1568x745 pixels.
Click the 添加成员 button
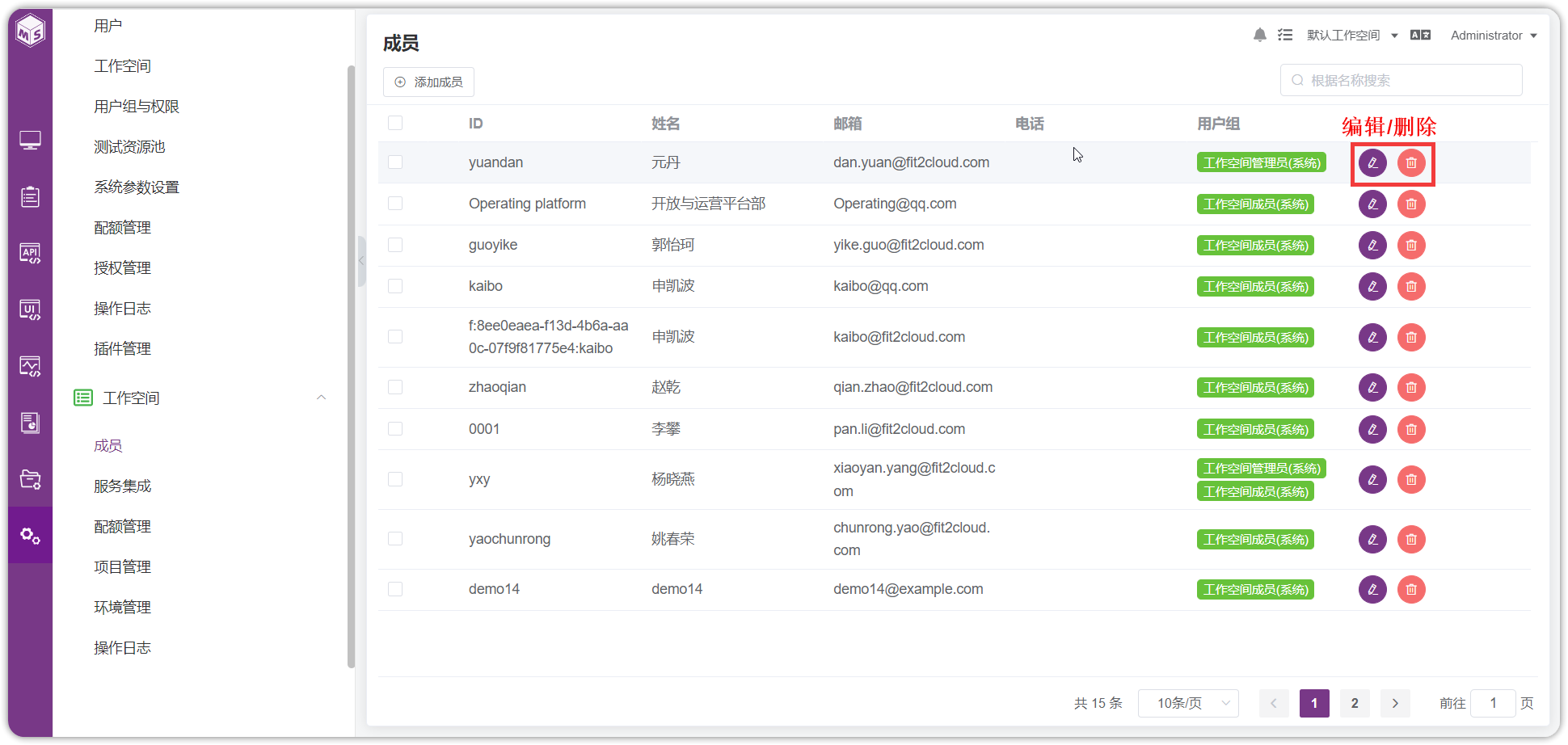pyautogui.click(x=428, y=82)
